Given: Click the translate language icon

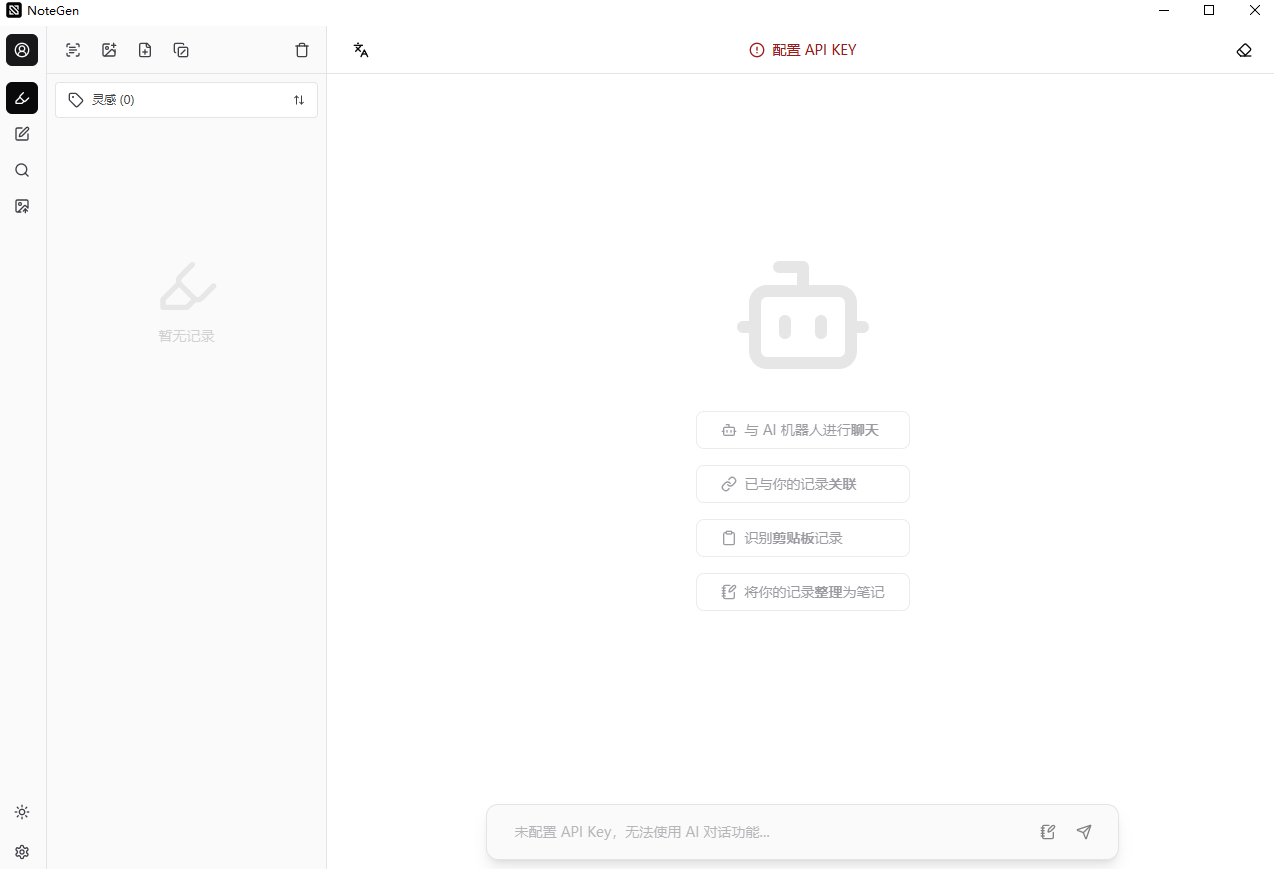Looking at the screenshot, I should [360, 50].
